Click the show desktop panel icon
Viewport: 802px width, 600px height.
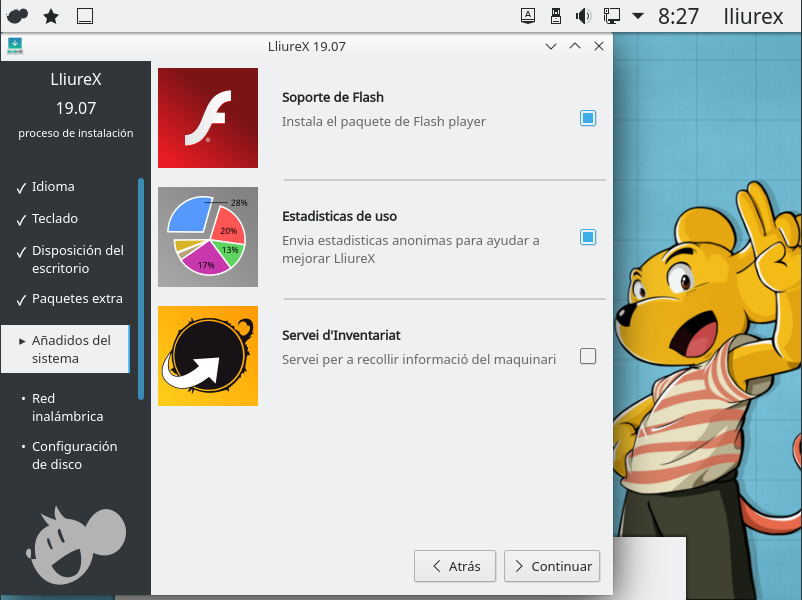[x=85, y=16]
